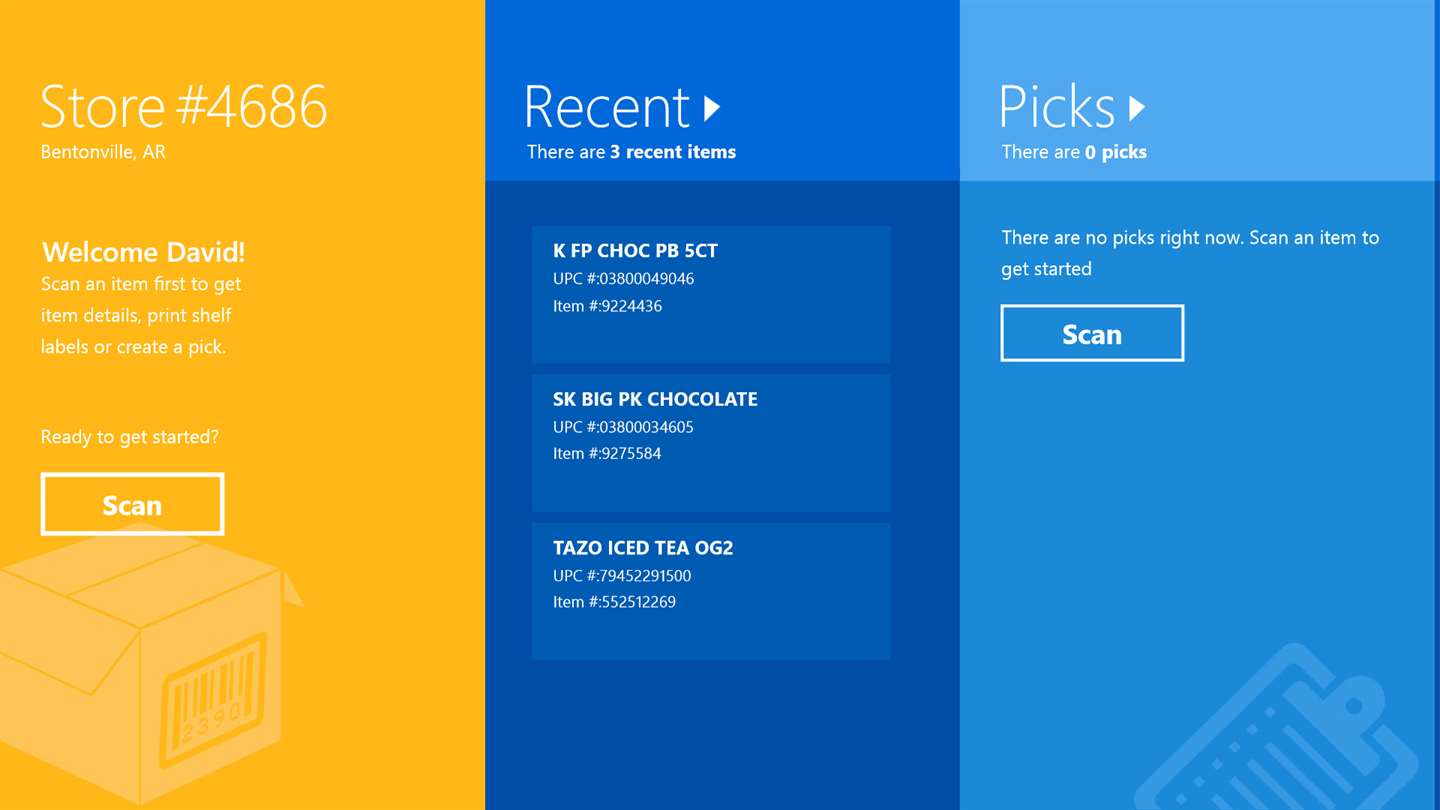Click the Bentonville, AR store location
Viewport: 1440px width, 810px height.
point(103,152)
